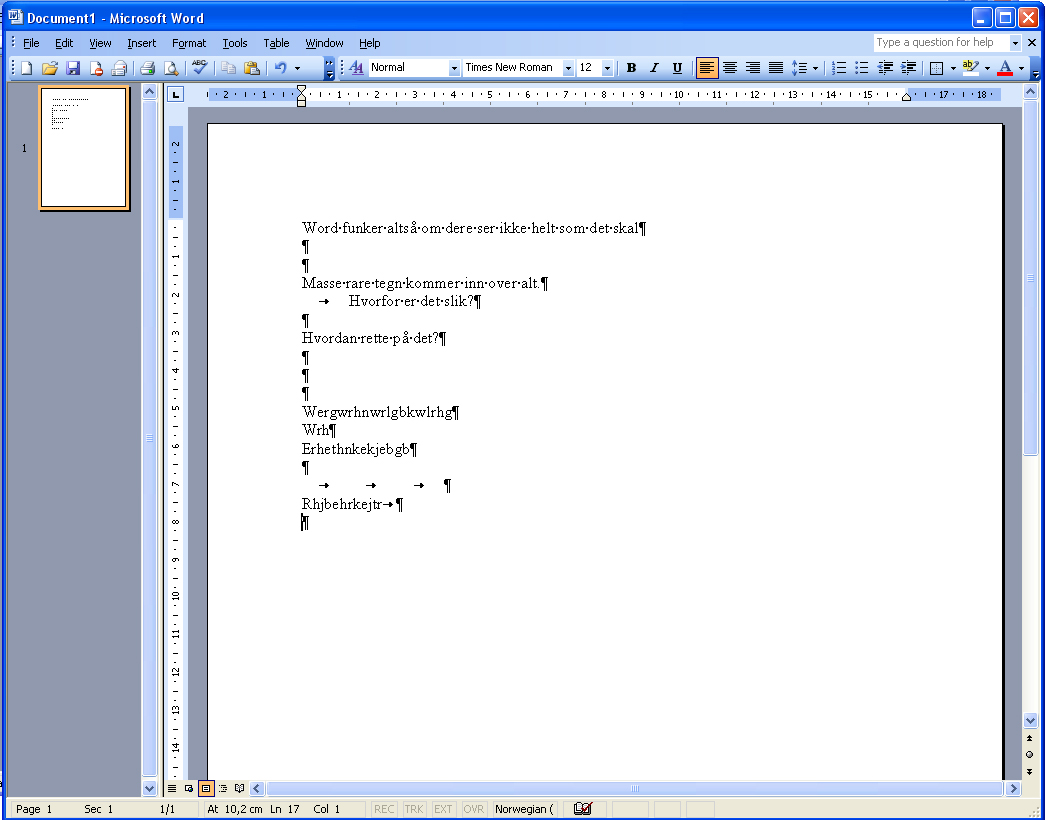Switch to Normal view icon

[172, 789]
